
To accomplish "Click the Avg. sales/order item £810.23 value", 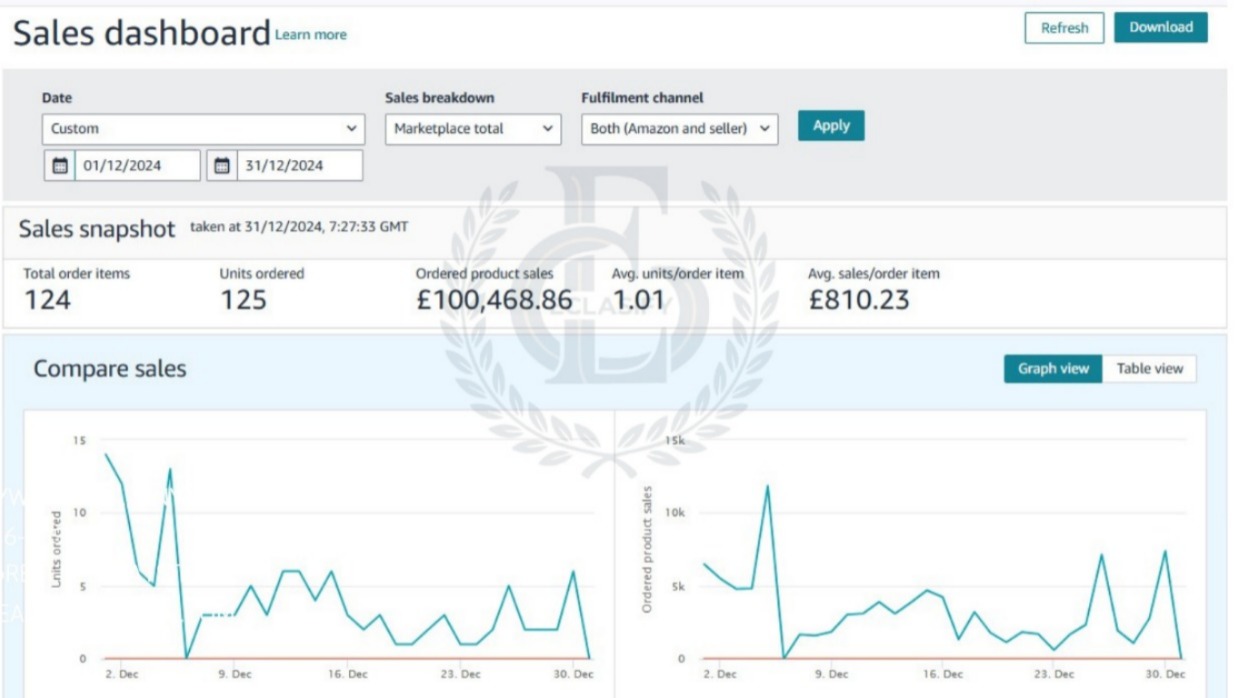I will [x=858, y=300].
